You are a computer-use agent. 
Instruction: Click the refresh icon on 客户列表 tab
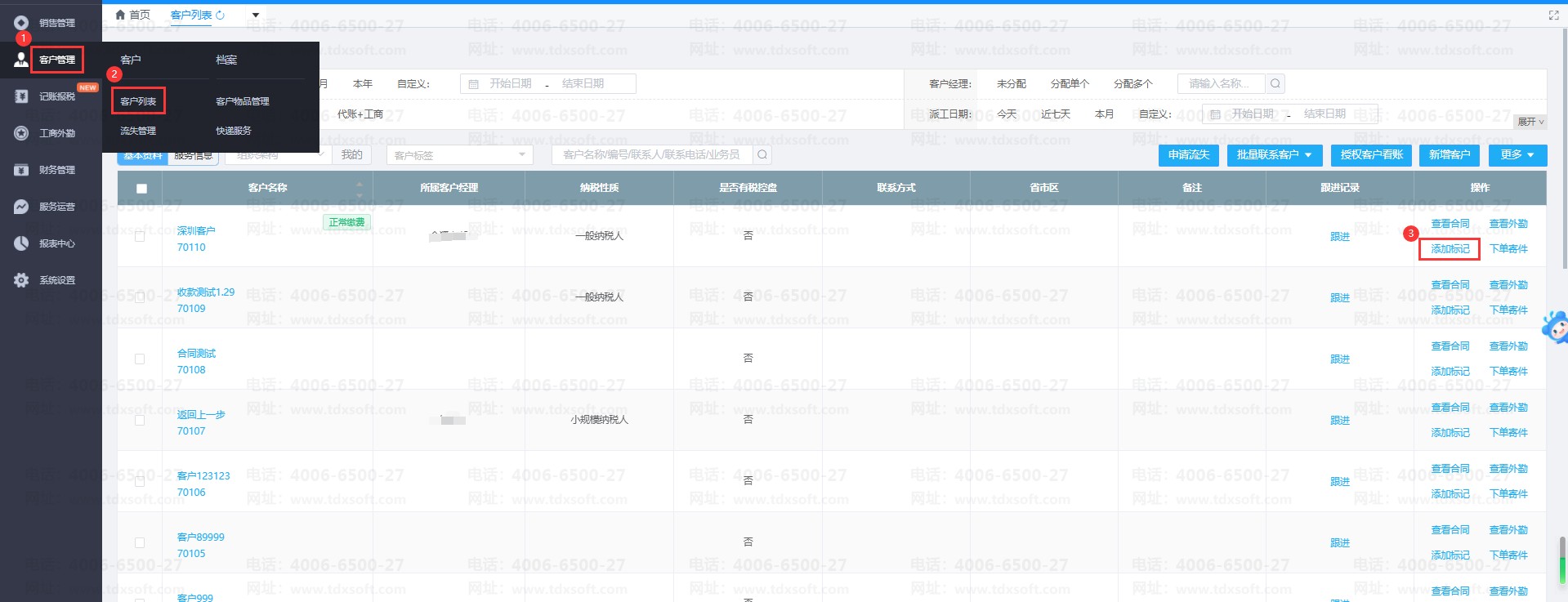(221, 15)
